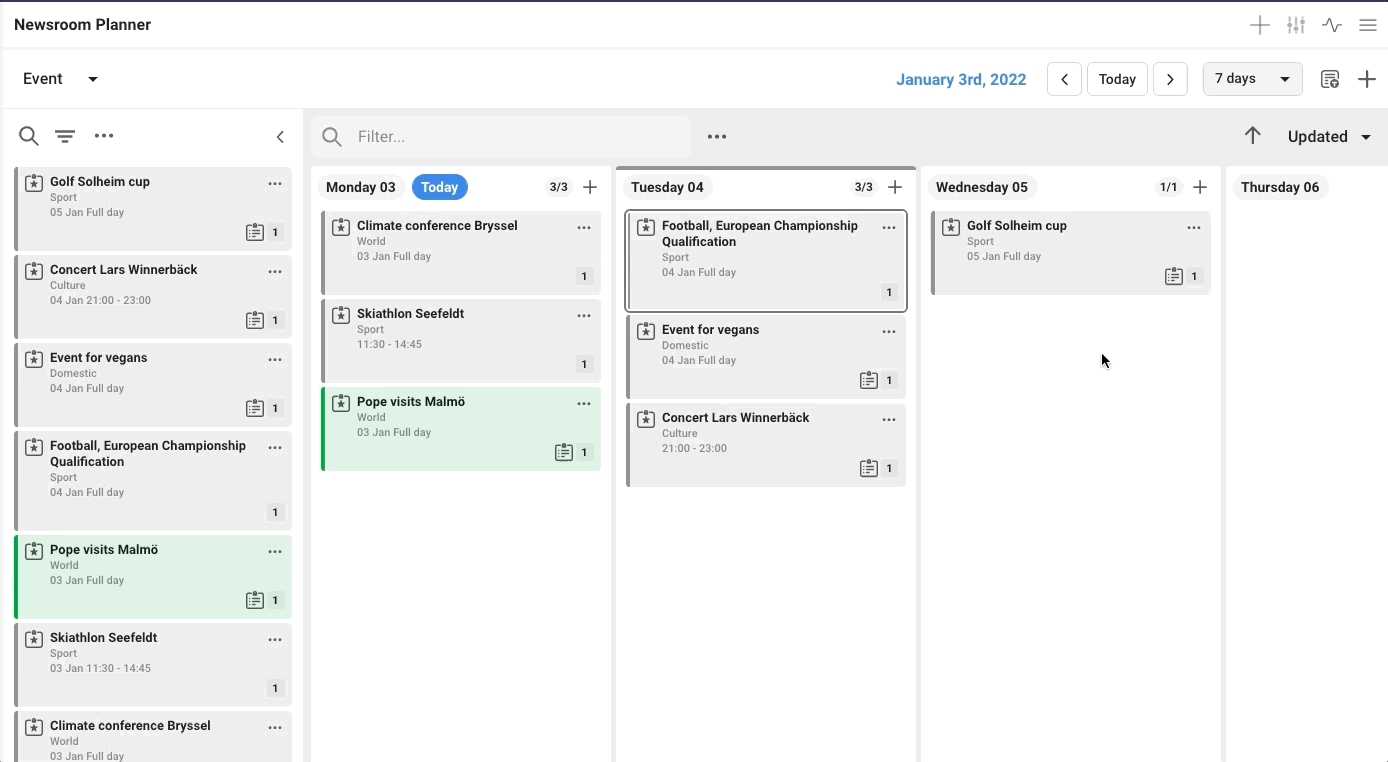
Task: Click the sliders settings icon in top bar
Action: coord(1296,25)
